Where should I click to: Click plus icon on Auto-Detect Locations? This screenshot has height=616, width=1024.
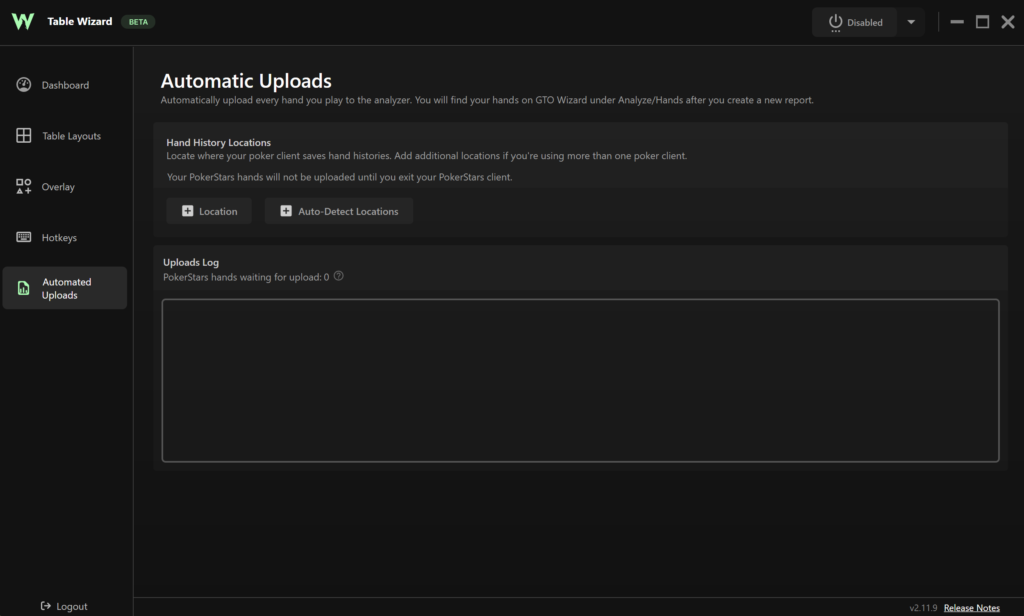(286, 211)
